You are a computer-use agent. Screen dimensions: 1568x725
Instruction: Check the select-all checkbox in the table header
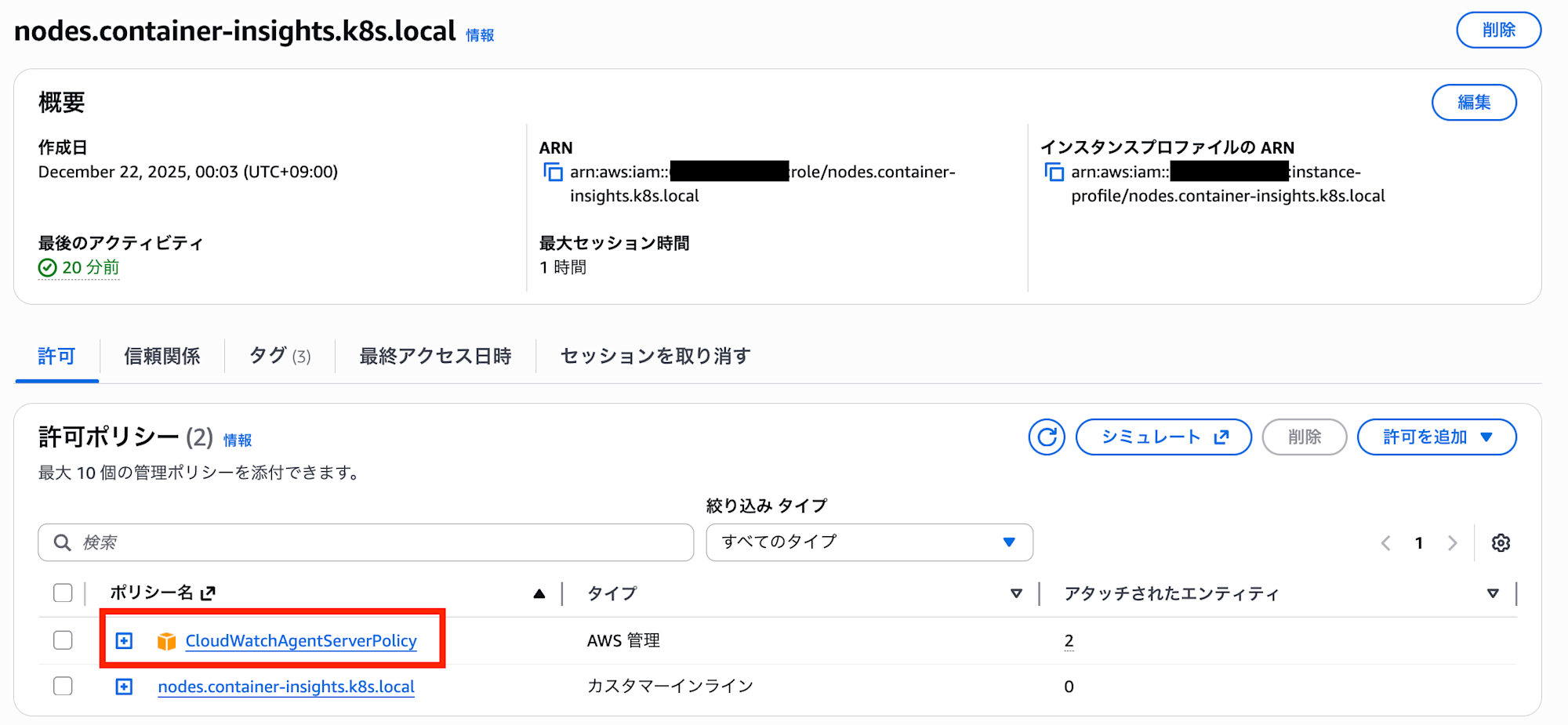click(x=63, y=593)
